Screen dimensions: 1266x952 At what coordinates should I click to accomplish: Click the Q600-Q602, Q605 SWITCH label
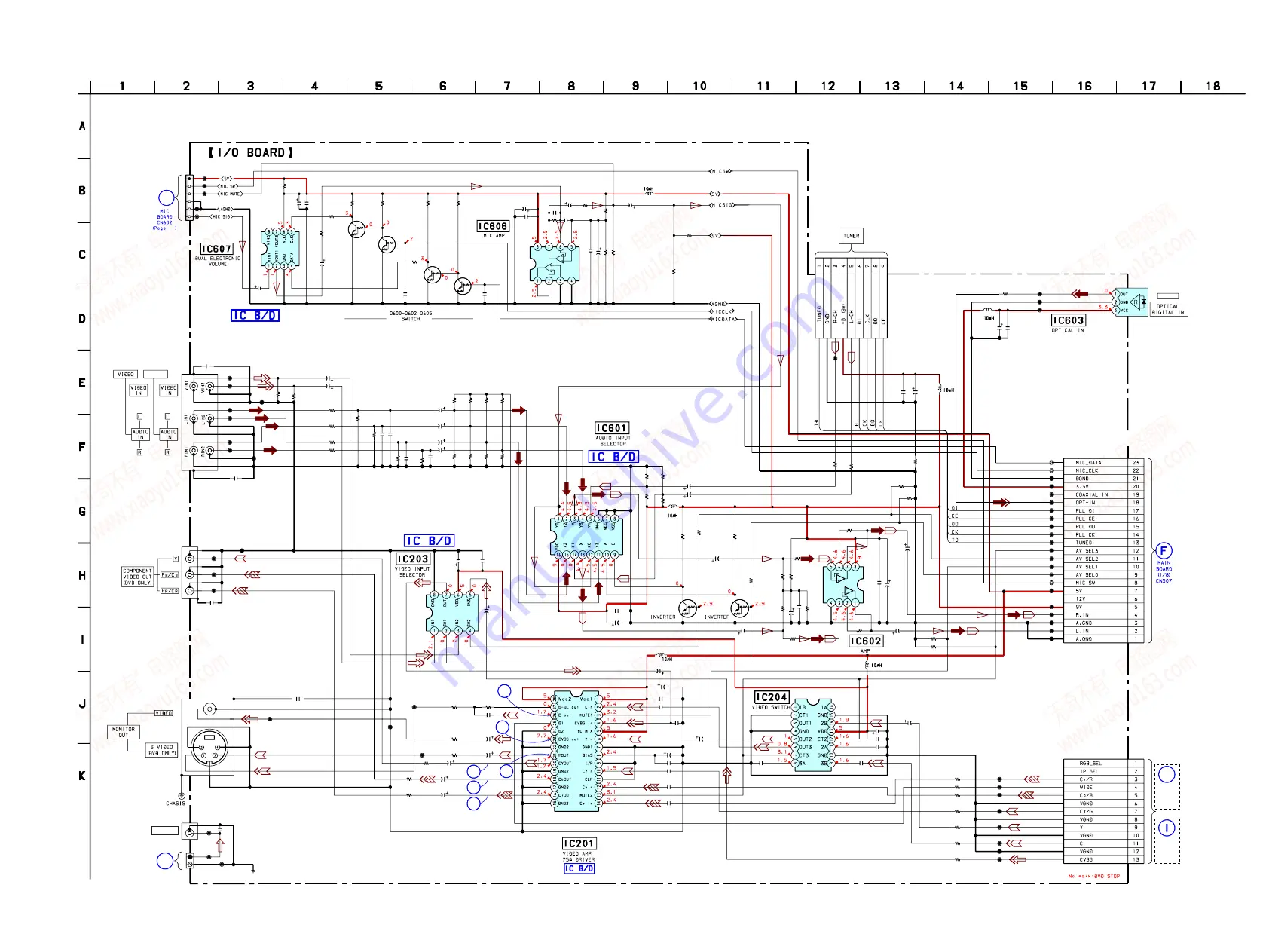point(411,316)
